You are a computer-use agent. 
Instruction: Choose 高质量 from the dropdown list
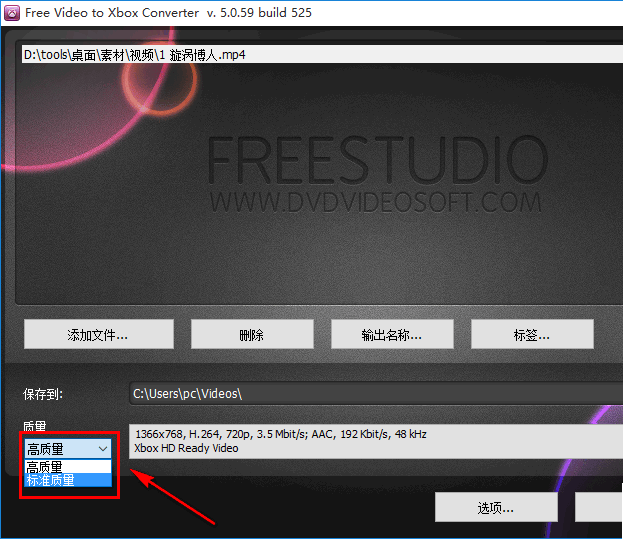[68, 466]
